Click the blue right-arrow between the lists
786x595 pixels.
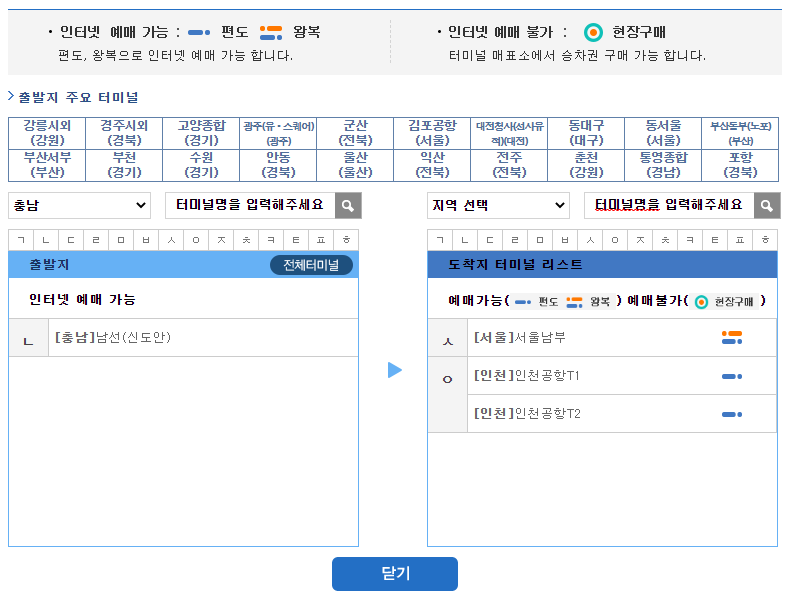point(395,370)
